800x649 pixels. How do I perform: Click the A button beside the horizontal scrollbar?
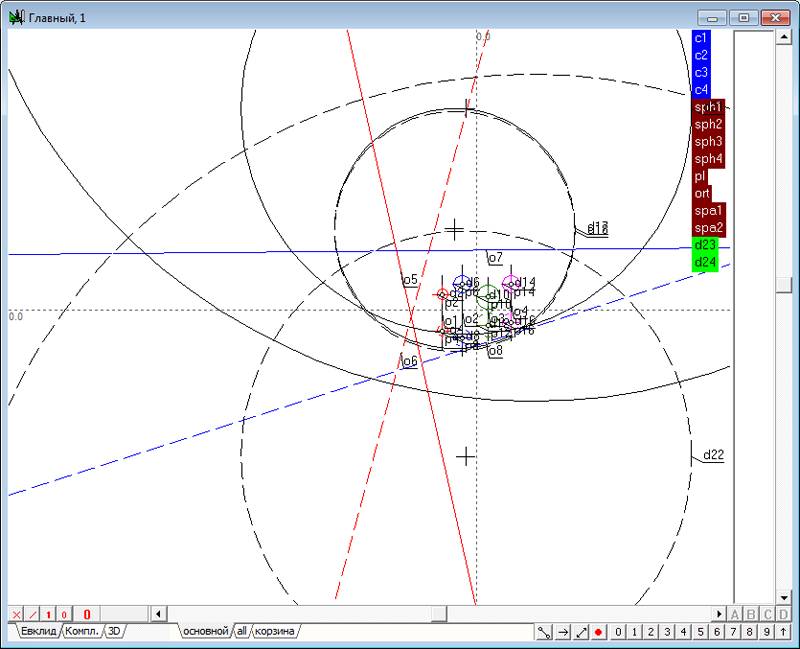(735, 614)
